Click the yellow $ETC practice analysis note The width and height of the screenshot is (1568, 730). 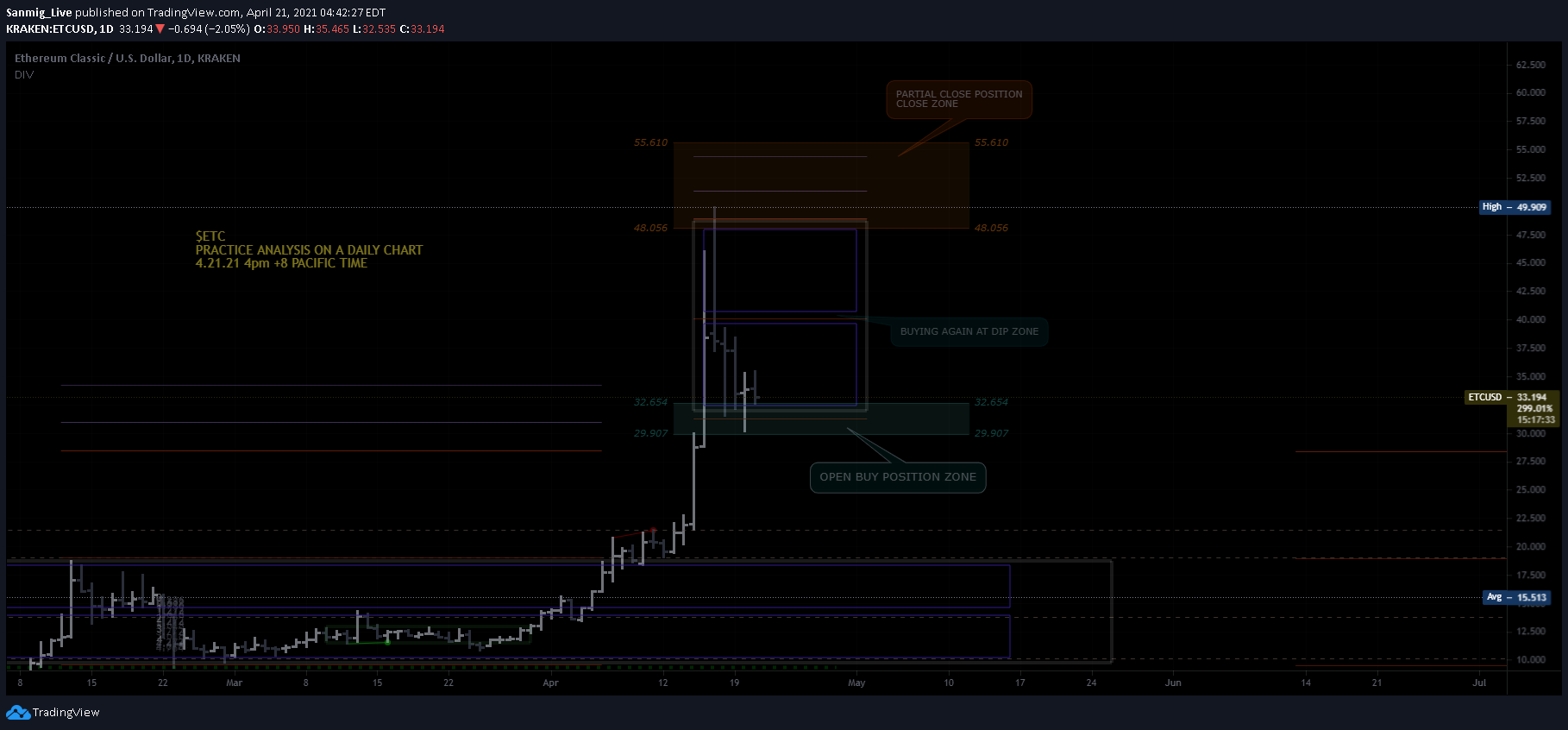point(309,249)
